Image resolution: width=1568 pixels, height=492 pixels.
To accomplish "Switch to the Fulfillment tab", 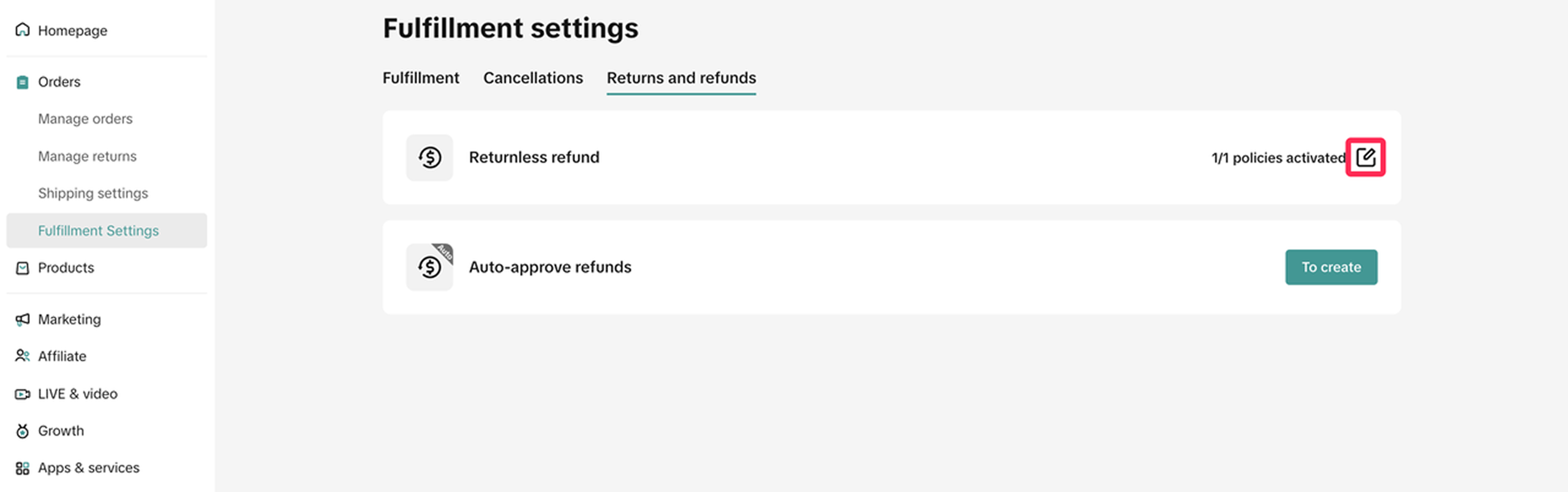I will (421, 78).
